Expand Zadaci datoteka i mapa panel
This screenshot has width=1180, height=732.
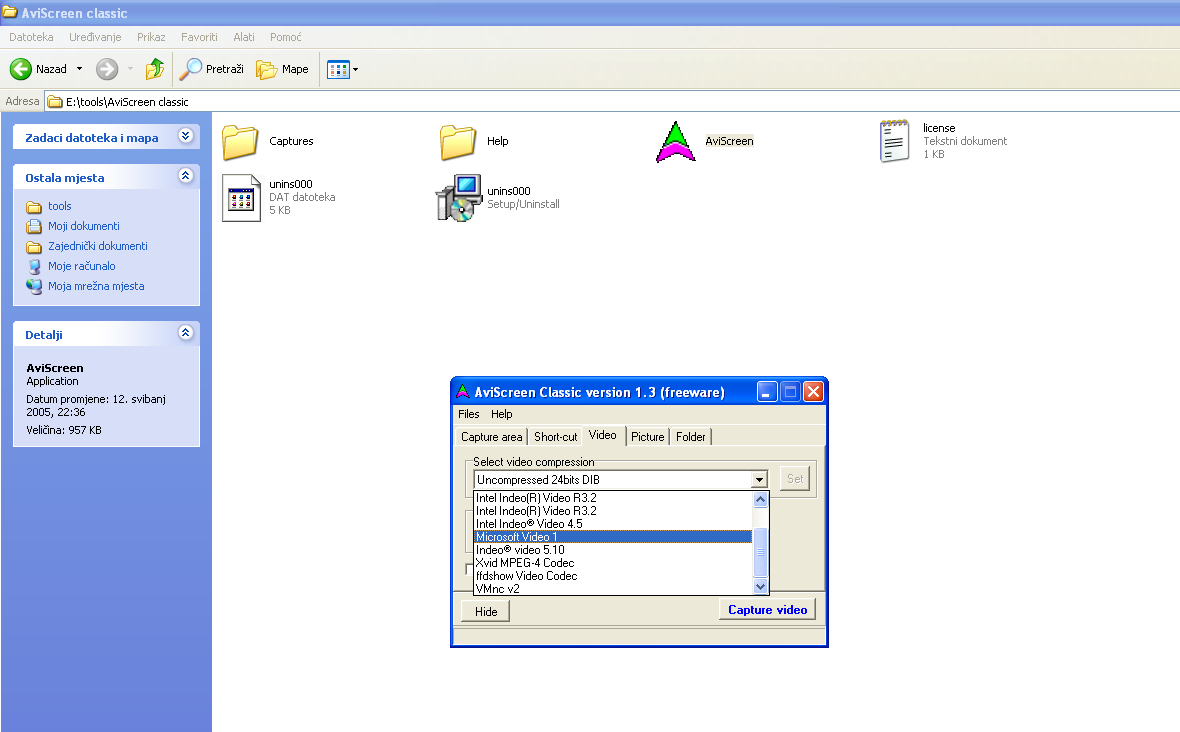186,136
